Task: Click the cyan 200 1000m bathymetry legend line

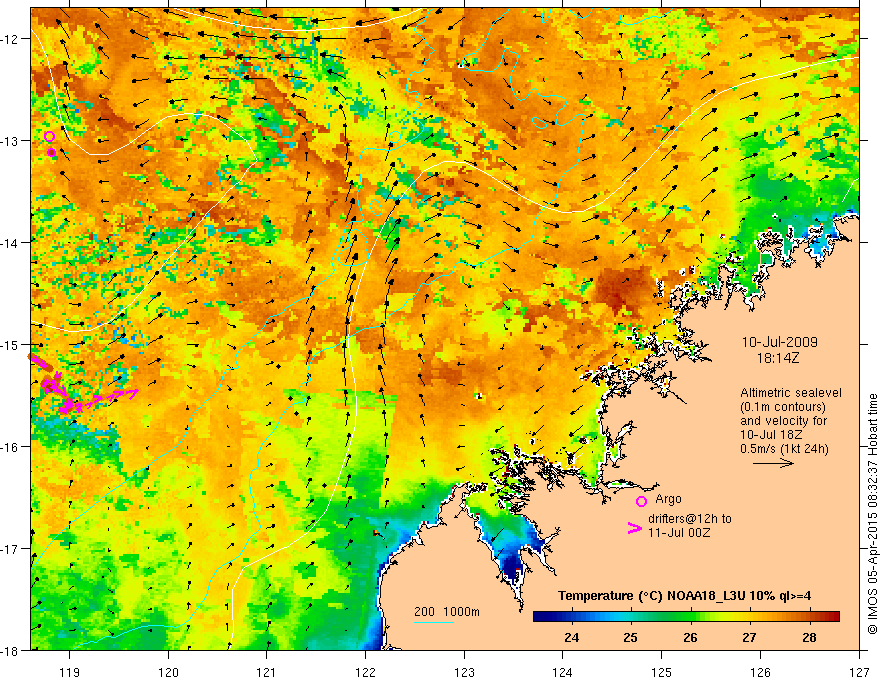Action: pyautogui.click(x=434, y=622)
